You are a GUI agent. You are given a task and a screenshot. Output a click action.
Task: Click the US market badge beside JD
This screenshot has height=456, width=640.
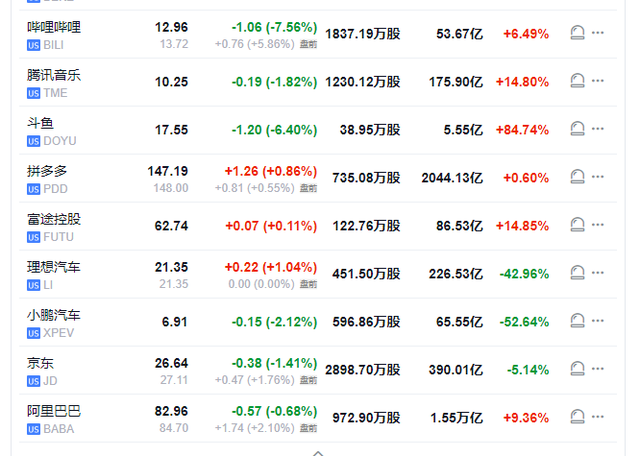pos(33,381)
